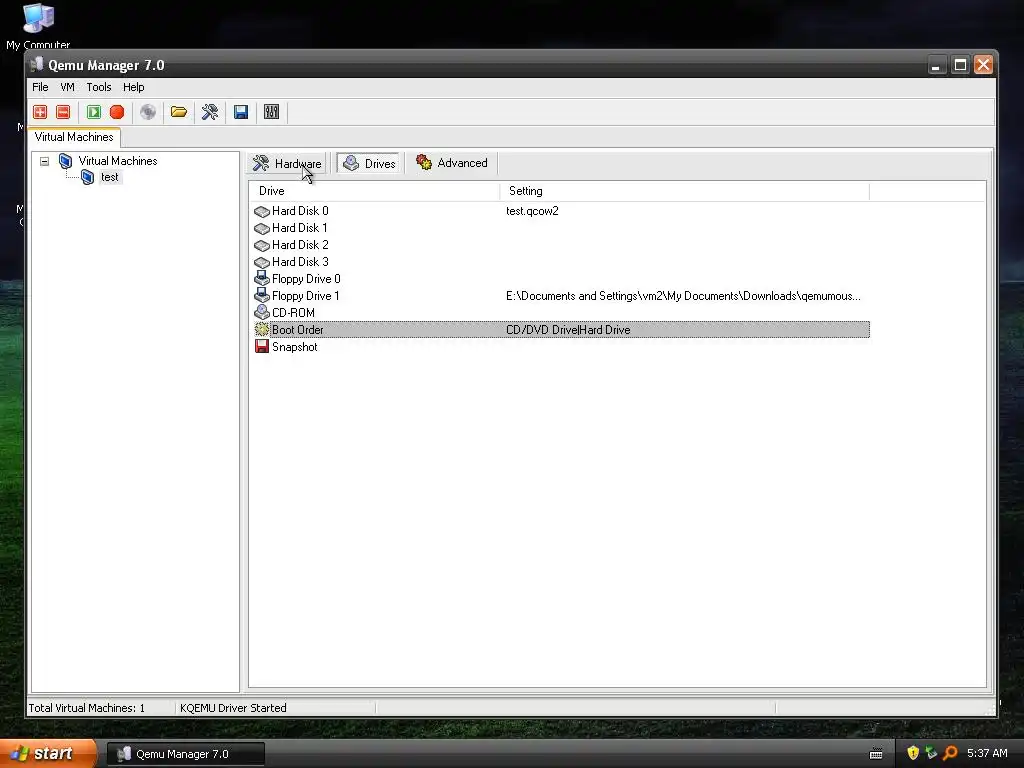Click the E:\Documents and Settings floppy path
The width and height of the screenshot is (1024, 768).
click(x=683, y=296)
